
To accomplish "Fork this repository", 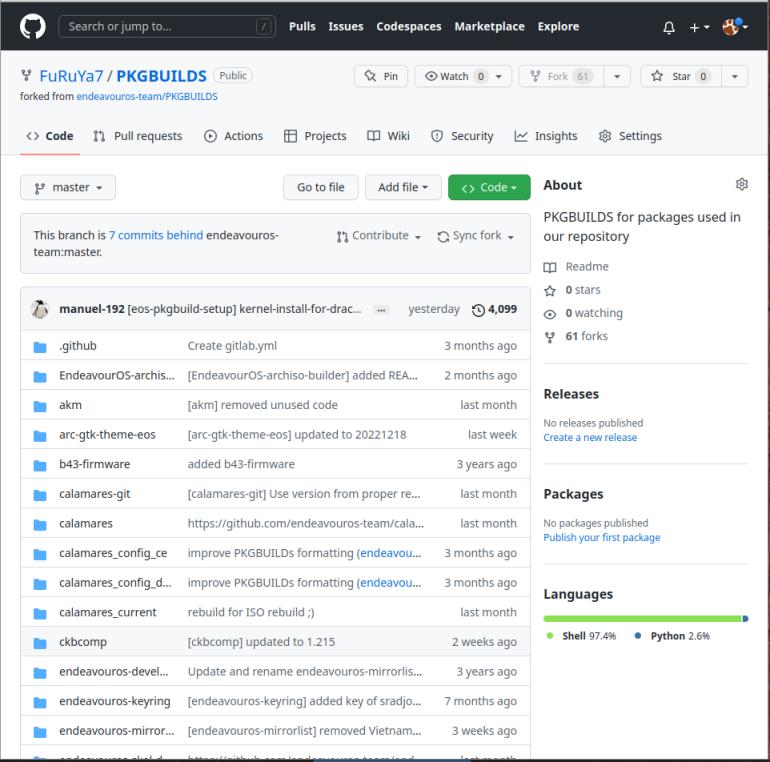I will (x=561, y=76).
